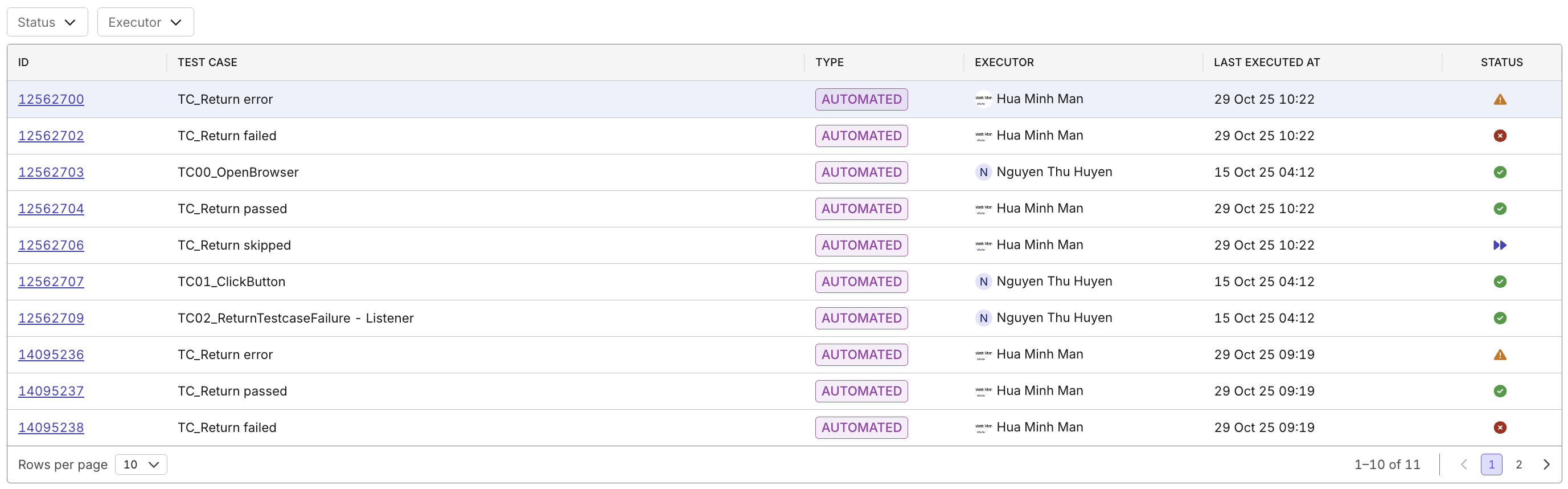The image size is (1568, 489).
Task: Click the Test Case column header
Action: (x=207, y=62)
